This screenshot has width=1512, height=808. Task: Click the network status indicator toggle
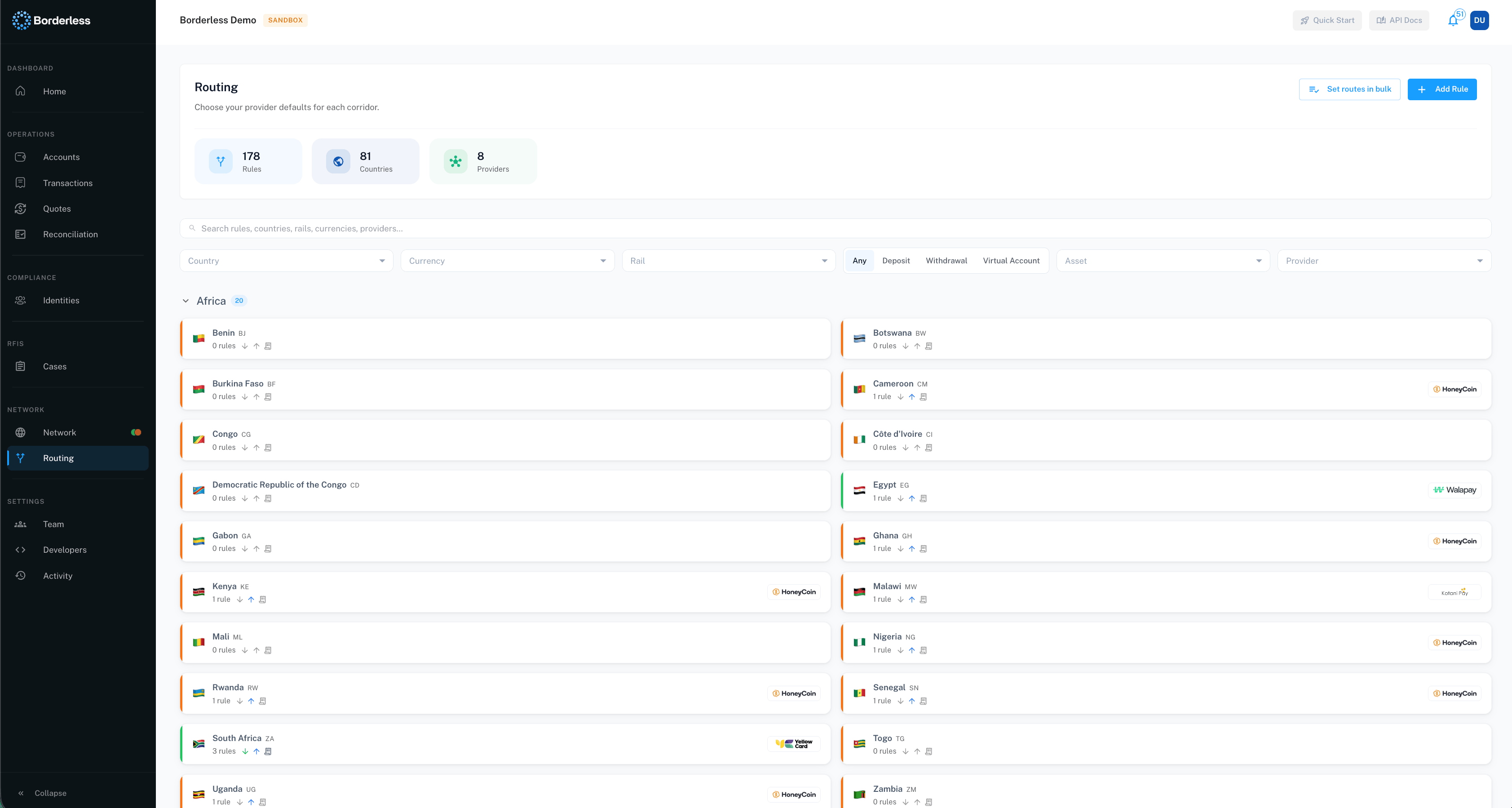(x=136, y=432)
